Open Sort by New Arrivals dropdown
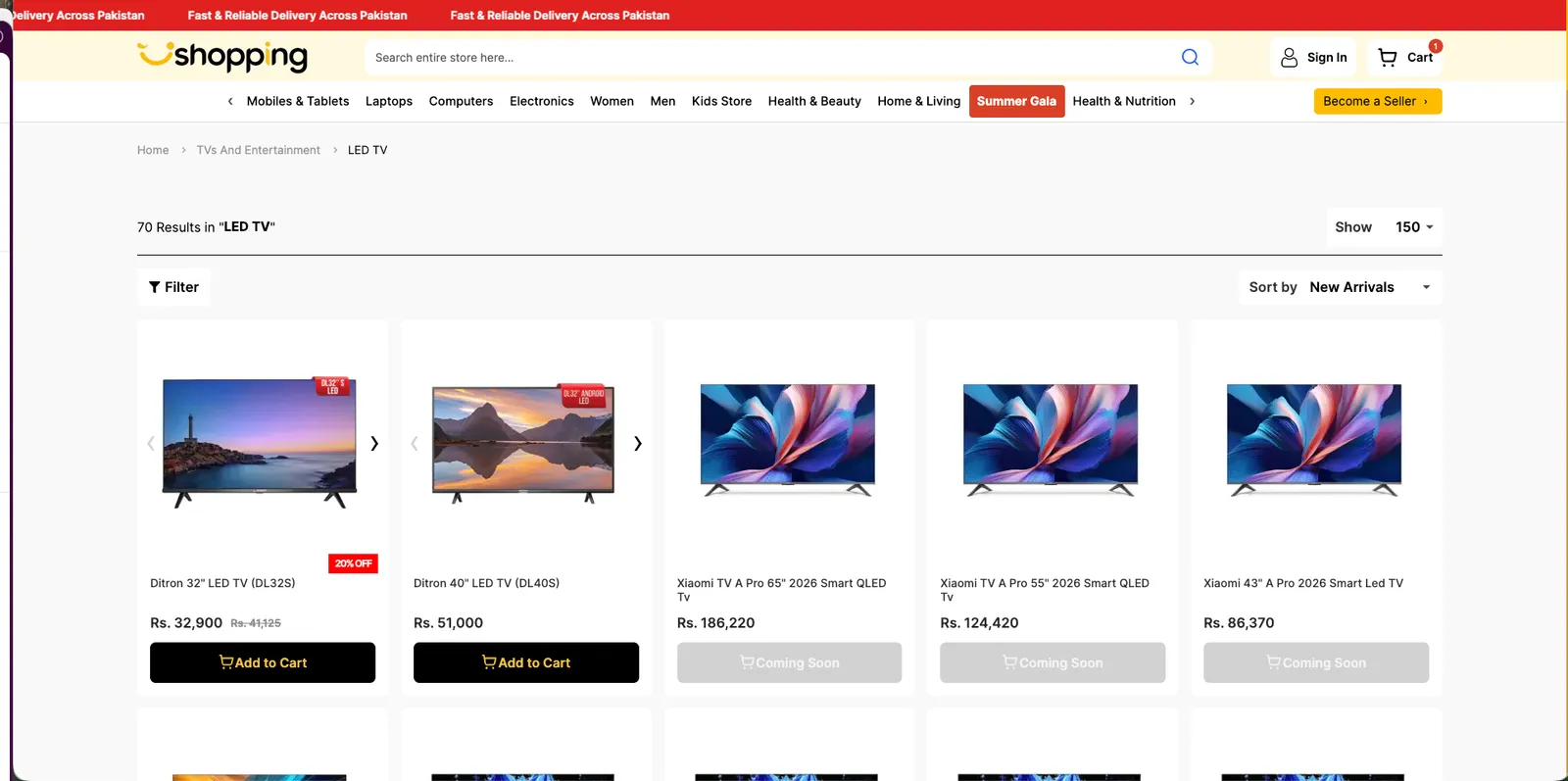The image size is (1568, 781). tap(1340, 287)
